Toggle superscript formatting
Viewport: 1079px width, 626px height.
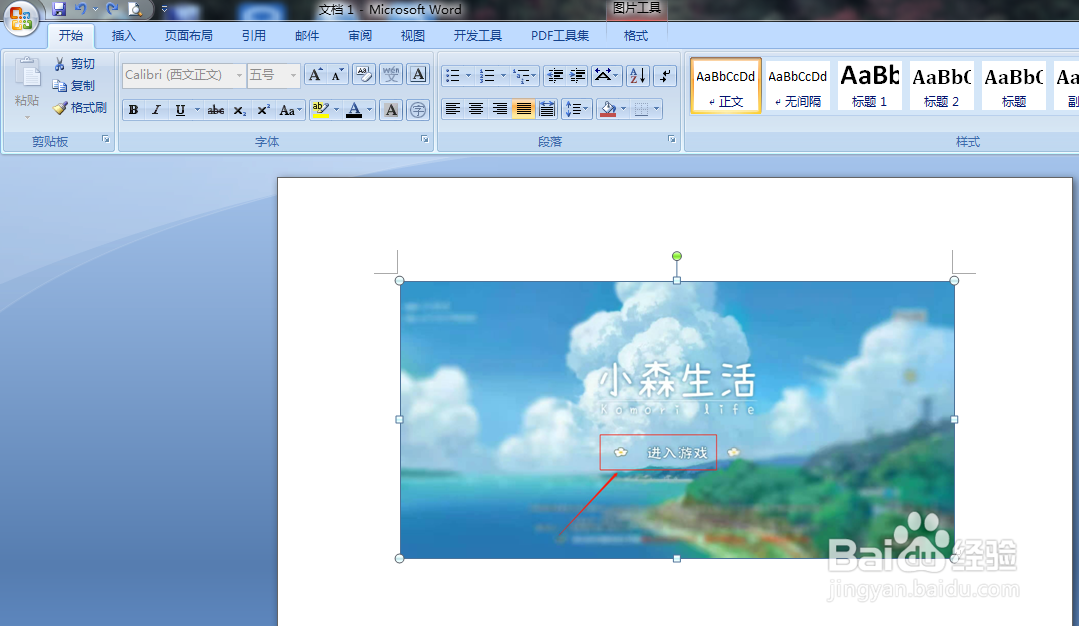[263, 110]
